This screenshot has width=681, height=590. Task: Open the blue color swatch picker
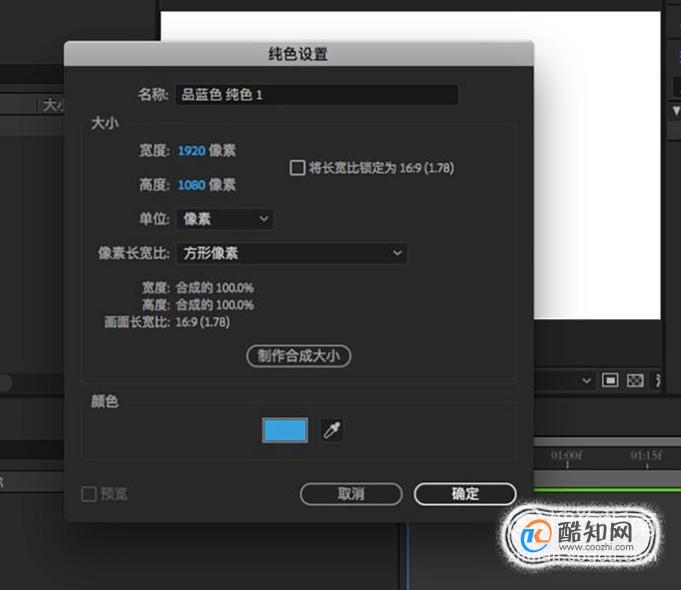pyautogui.click(x=285, y=430)
